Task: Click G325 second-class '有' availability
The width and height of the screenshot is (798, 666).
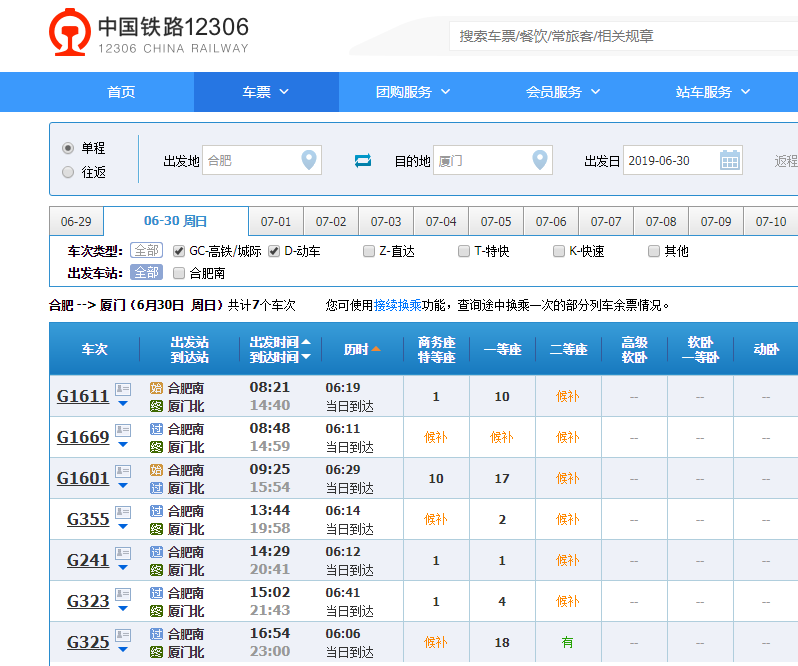Action: 567,643
